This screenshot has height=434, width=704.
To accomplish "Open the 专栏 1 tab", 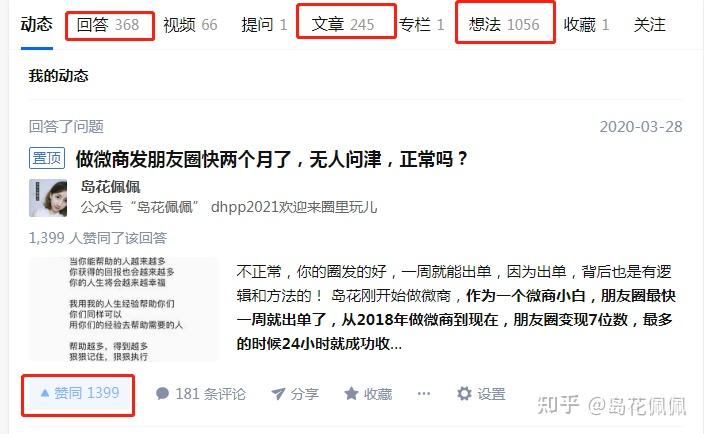I will click(421, 25).
